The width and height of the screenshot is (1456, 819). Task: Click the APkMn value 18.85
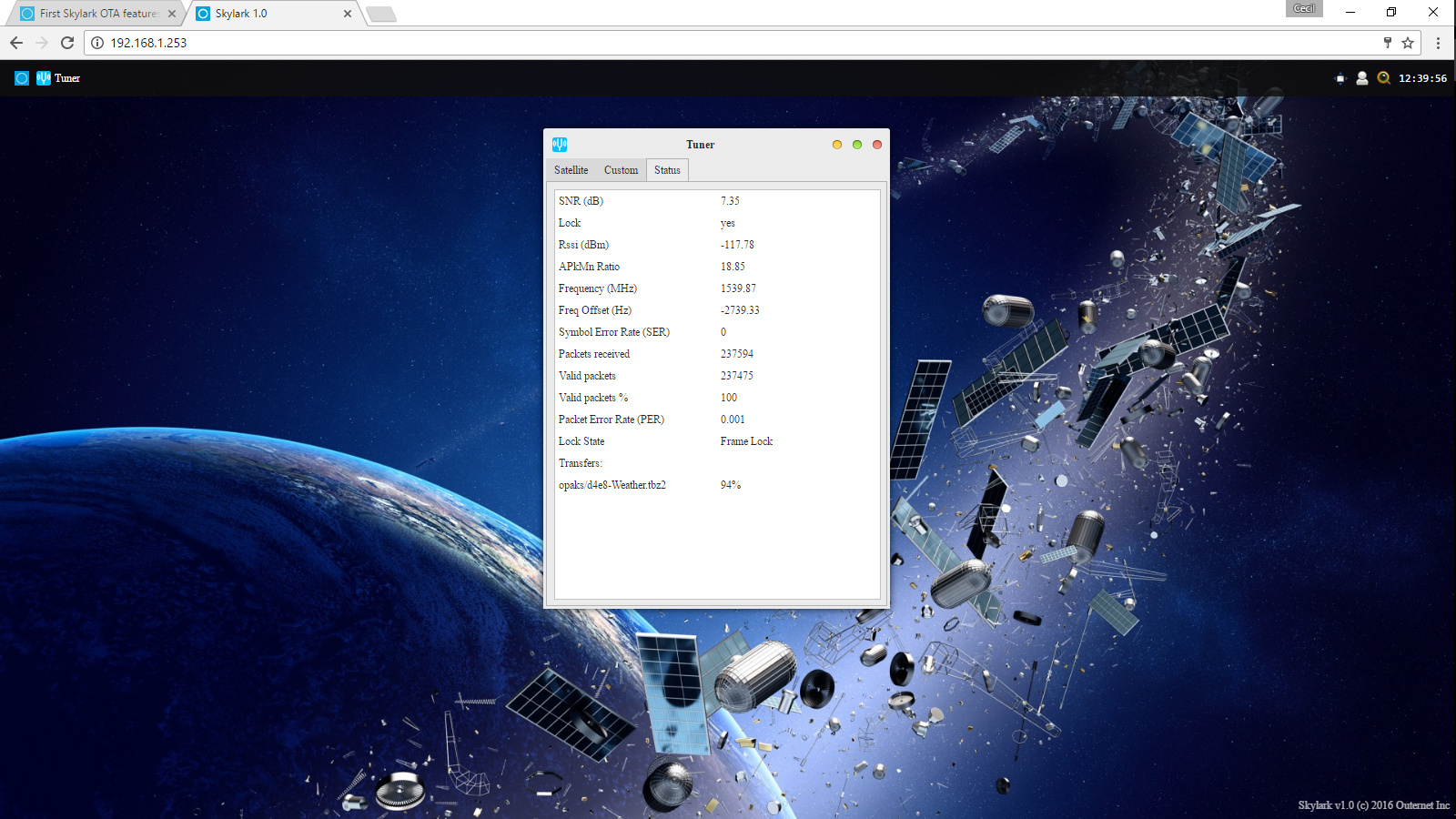tap(733, 267)
